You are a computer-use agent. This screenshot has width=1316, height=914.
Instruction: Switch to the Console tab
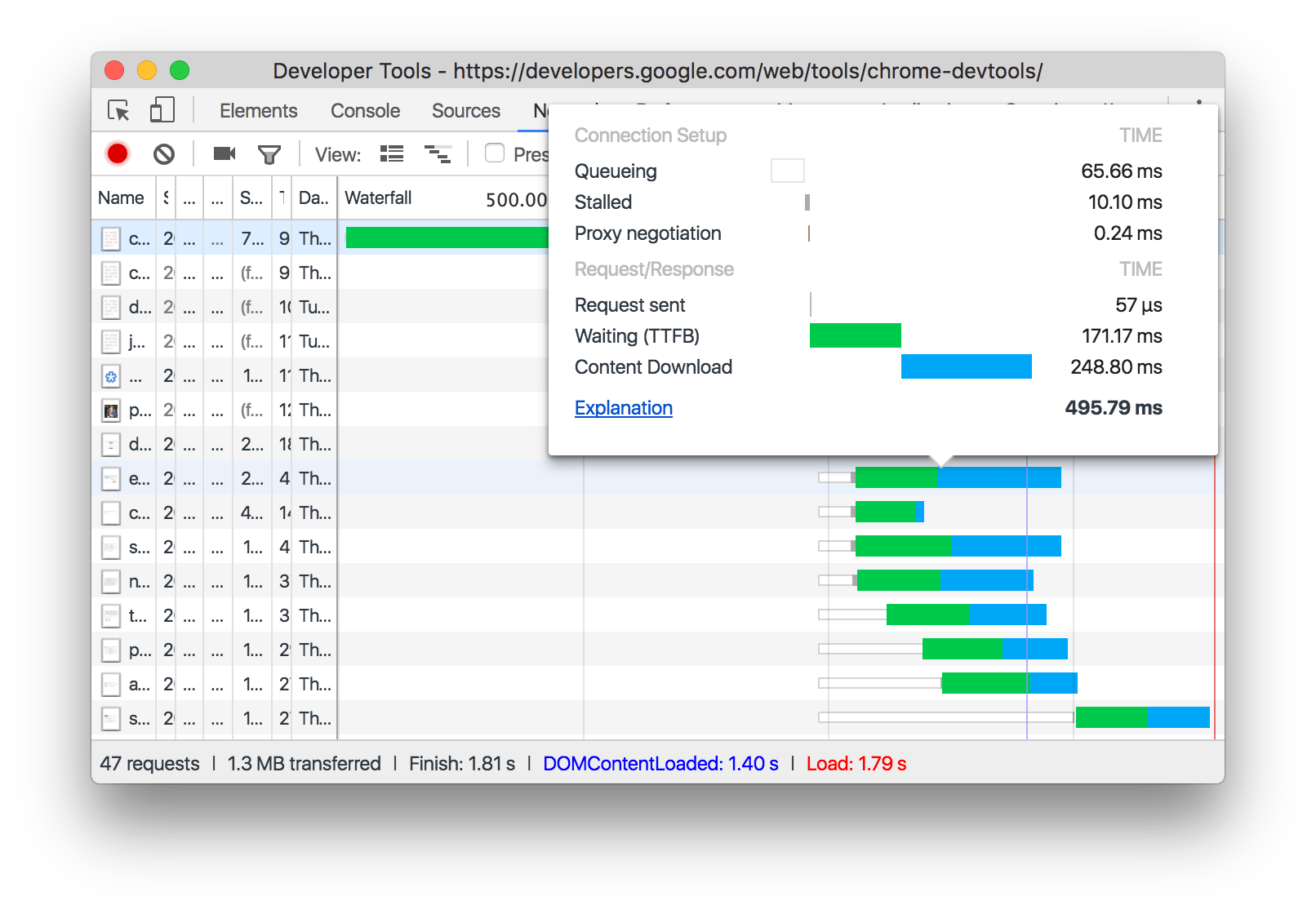[x=364, y=110]
